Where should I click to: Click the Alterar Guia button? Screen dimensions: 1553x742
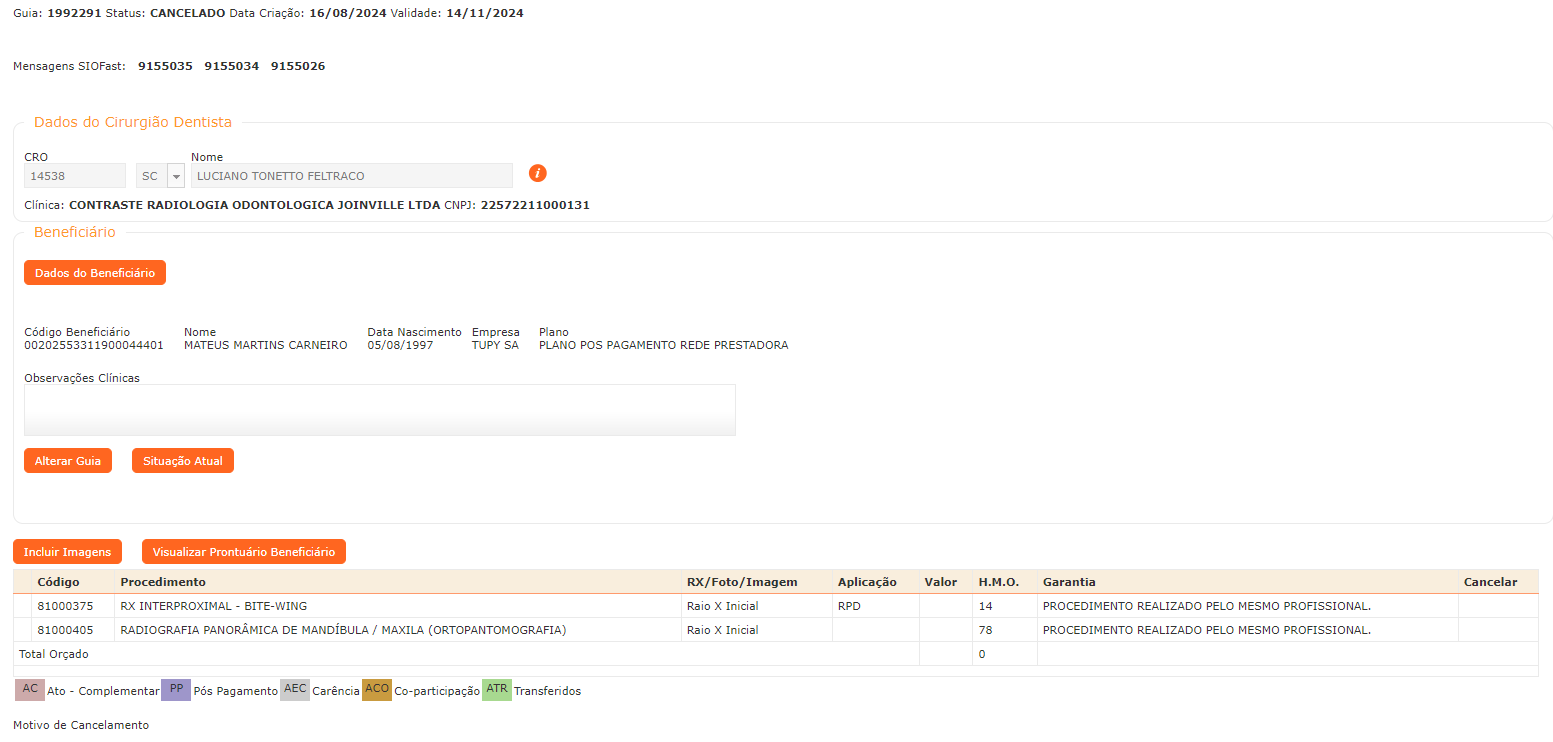point(68,461)
